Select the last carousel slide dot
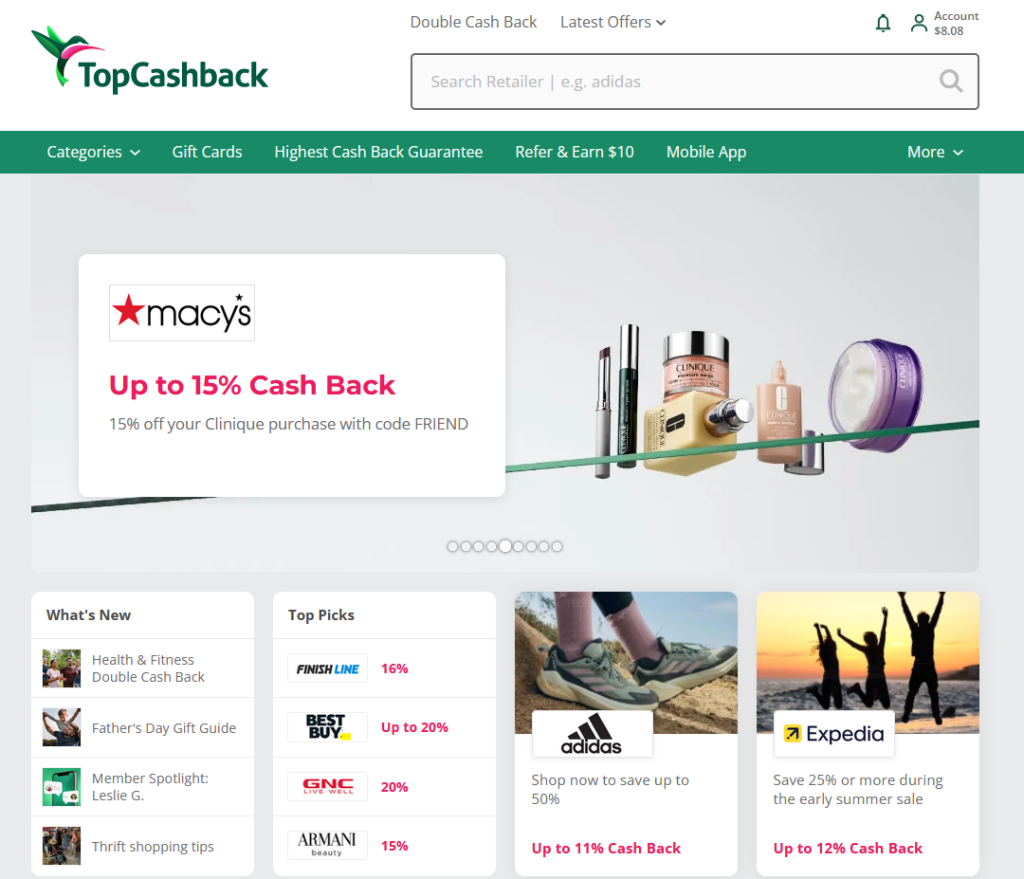This screenshot has width=1024, height=879. (x=556, y=547)
